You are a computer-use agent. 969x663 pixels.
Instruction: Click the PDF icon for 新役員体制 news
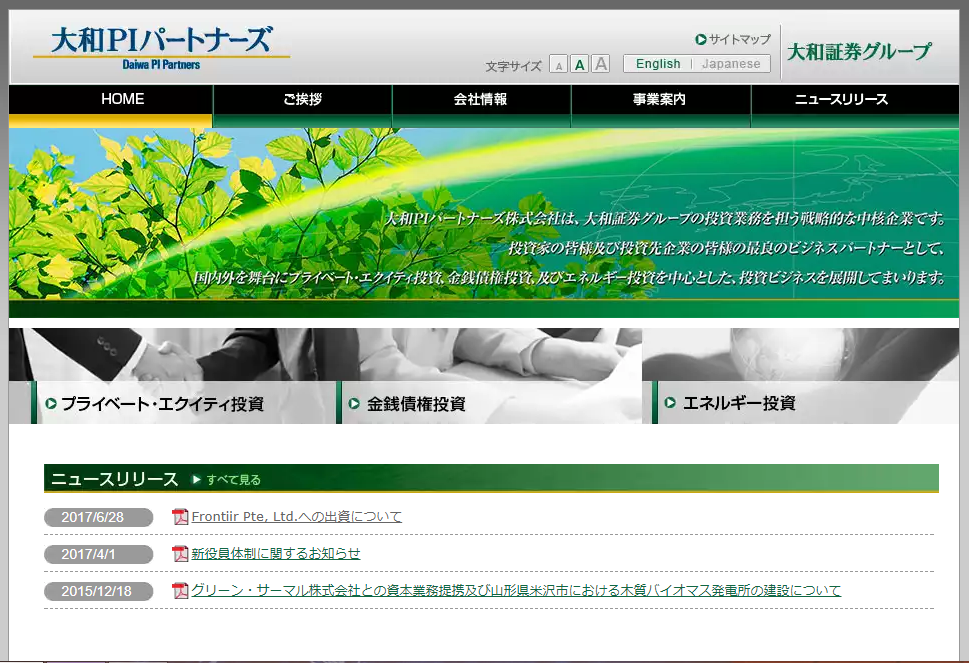[x=180, y=554]
